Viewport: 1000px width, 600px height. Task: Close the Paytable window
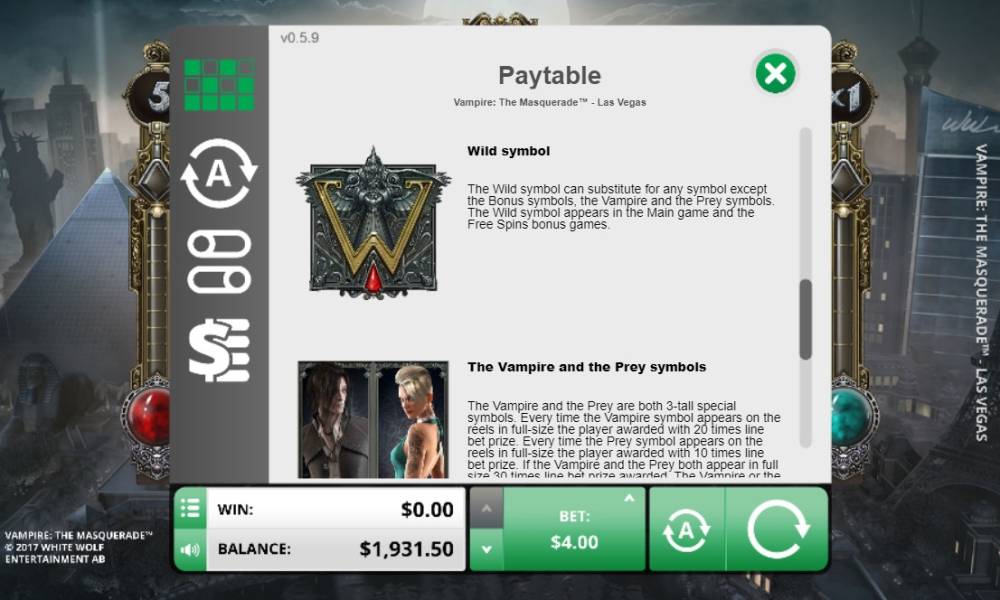click(775, 73)
